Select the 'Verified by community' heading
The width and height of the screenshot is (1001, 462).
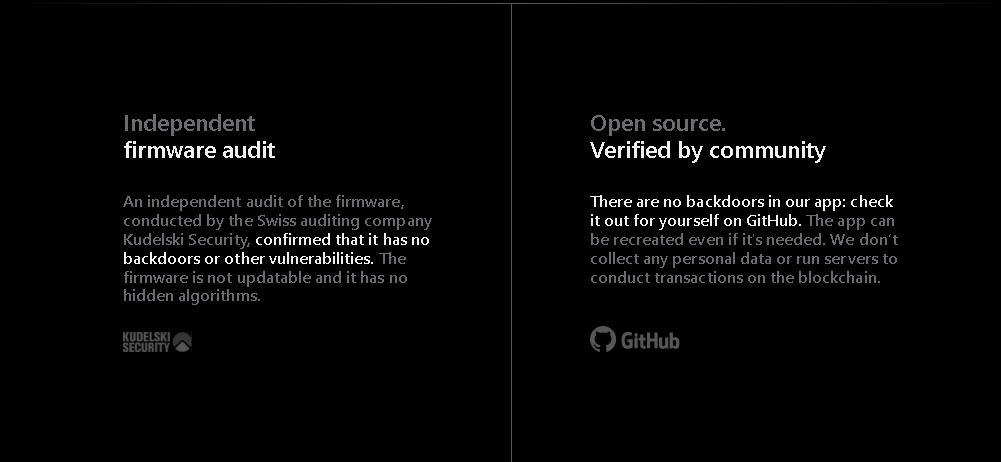point(707,150)
